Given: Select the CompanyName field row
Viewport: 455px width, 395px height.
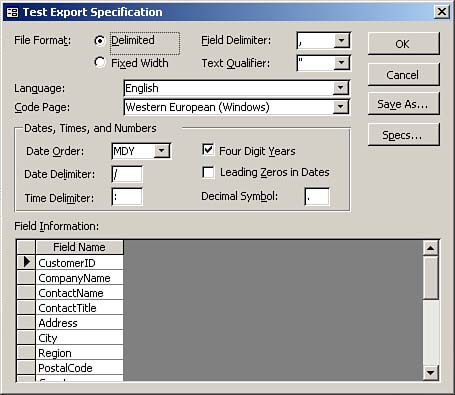Looking at the screenshot, I should tap(79, 278).
